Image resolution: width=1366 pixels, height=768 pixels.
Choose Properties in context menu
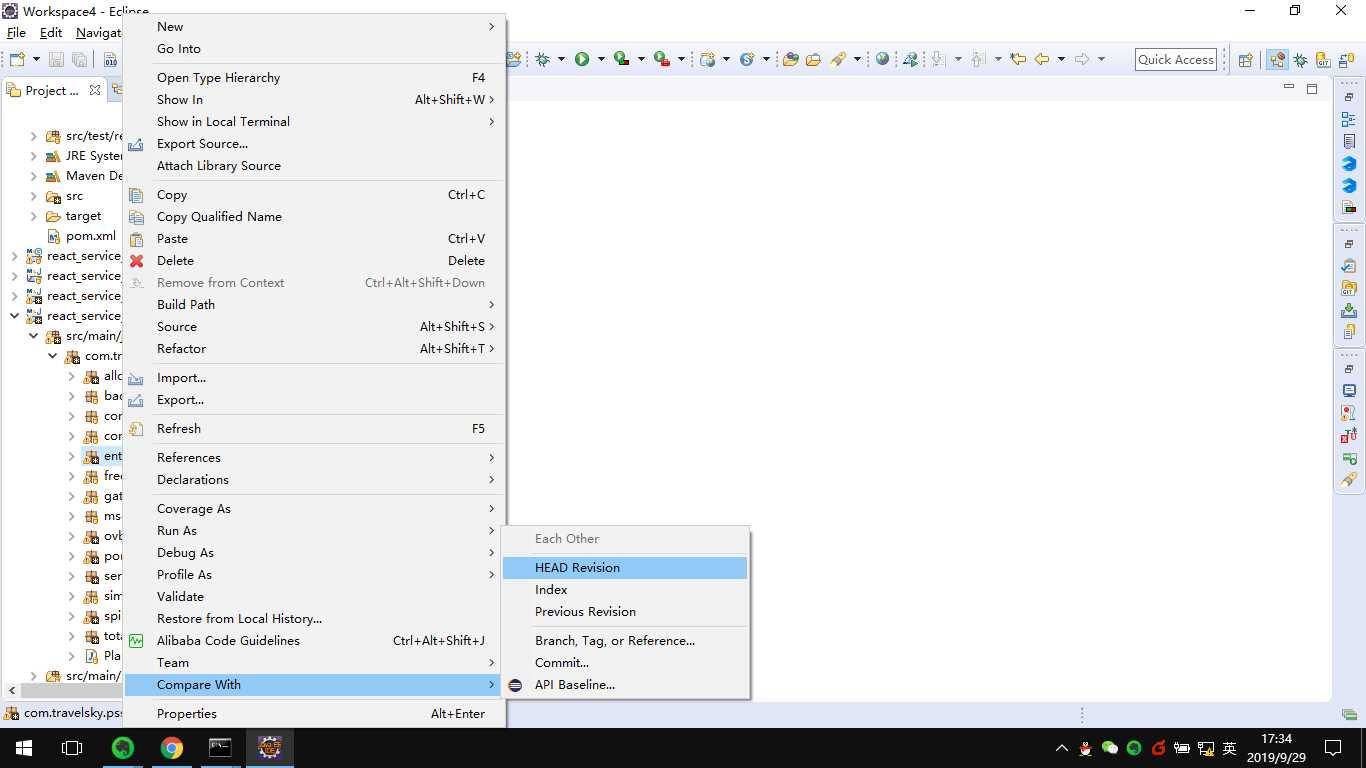point(315,714)
